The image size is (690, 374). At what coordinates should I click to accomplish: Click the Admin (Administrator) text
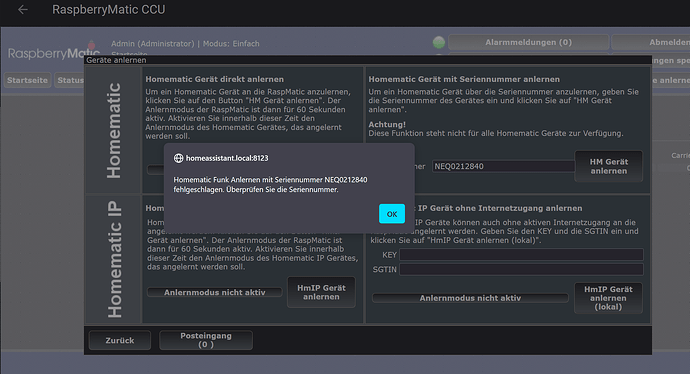pyautogui.click(x=152, y=44)
